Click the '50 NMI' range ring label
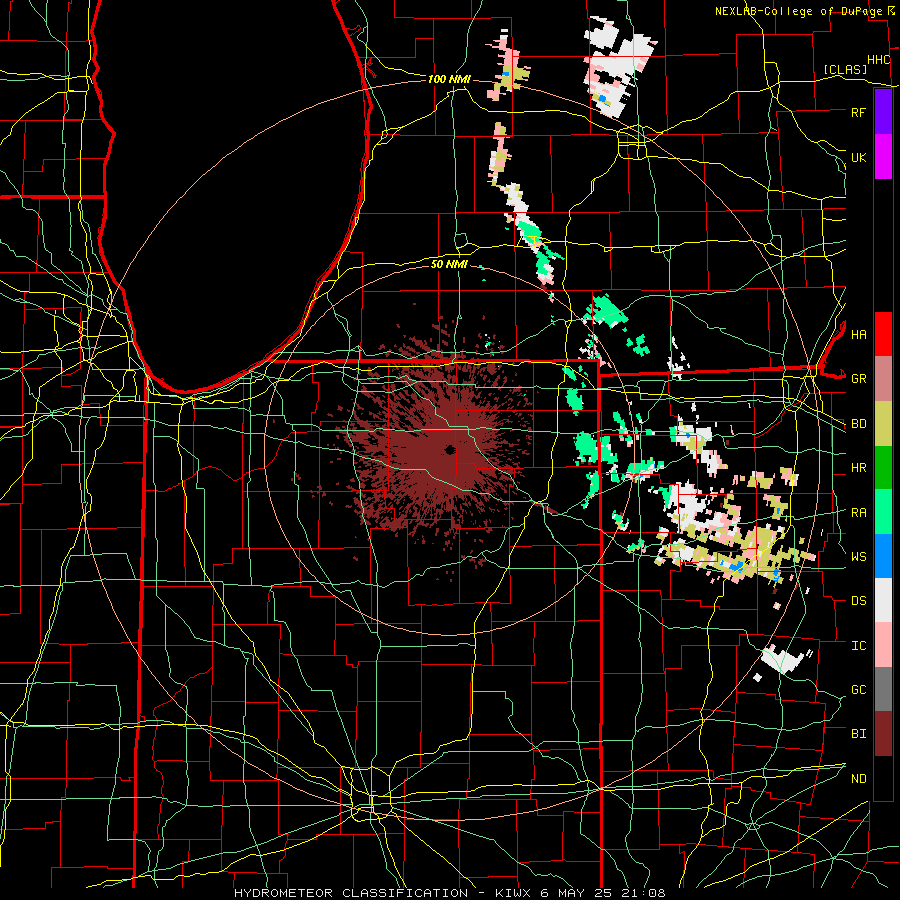900x900 pixels. click(x=449, y=264)
